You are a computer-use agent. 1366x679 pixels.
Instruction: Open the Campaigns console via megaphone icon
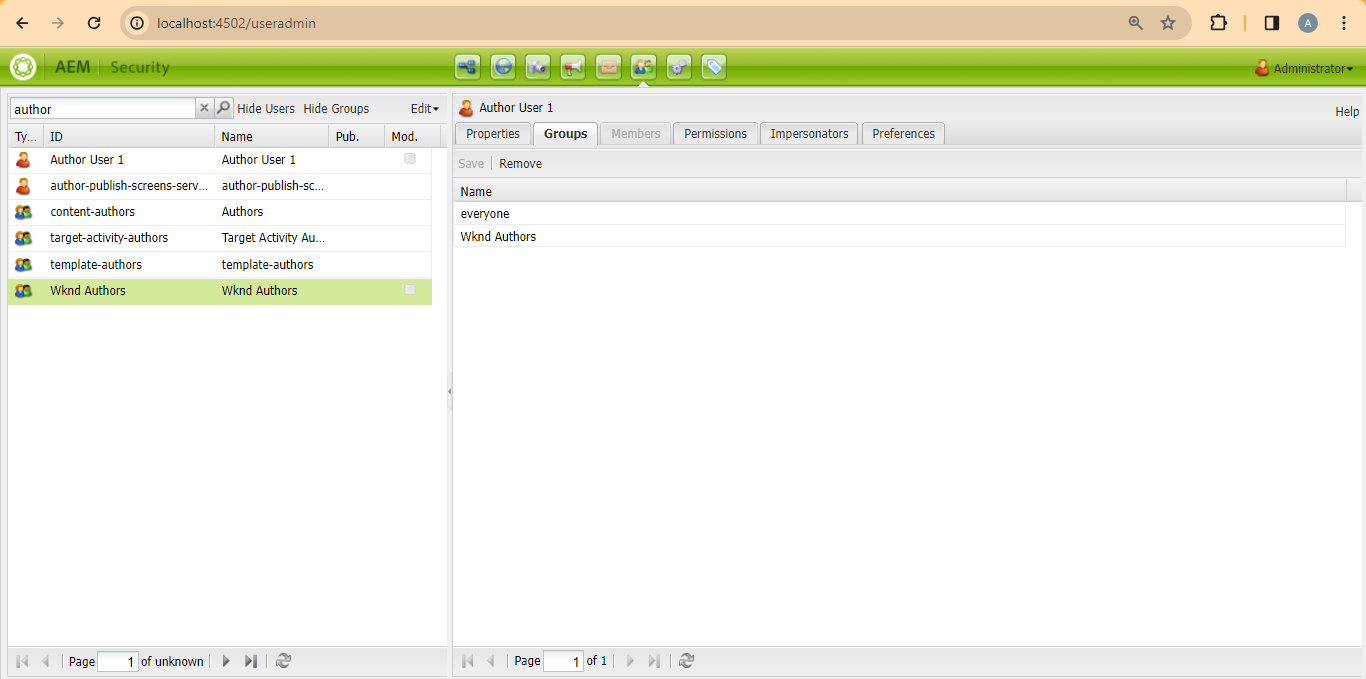(573, 67)
